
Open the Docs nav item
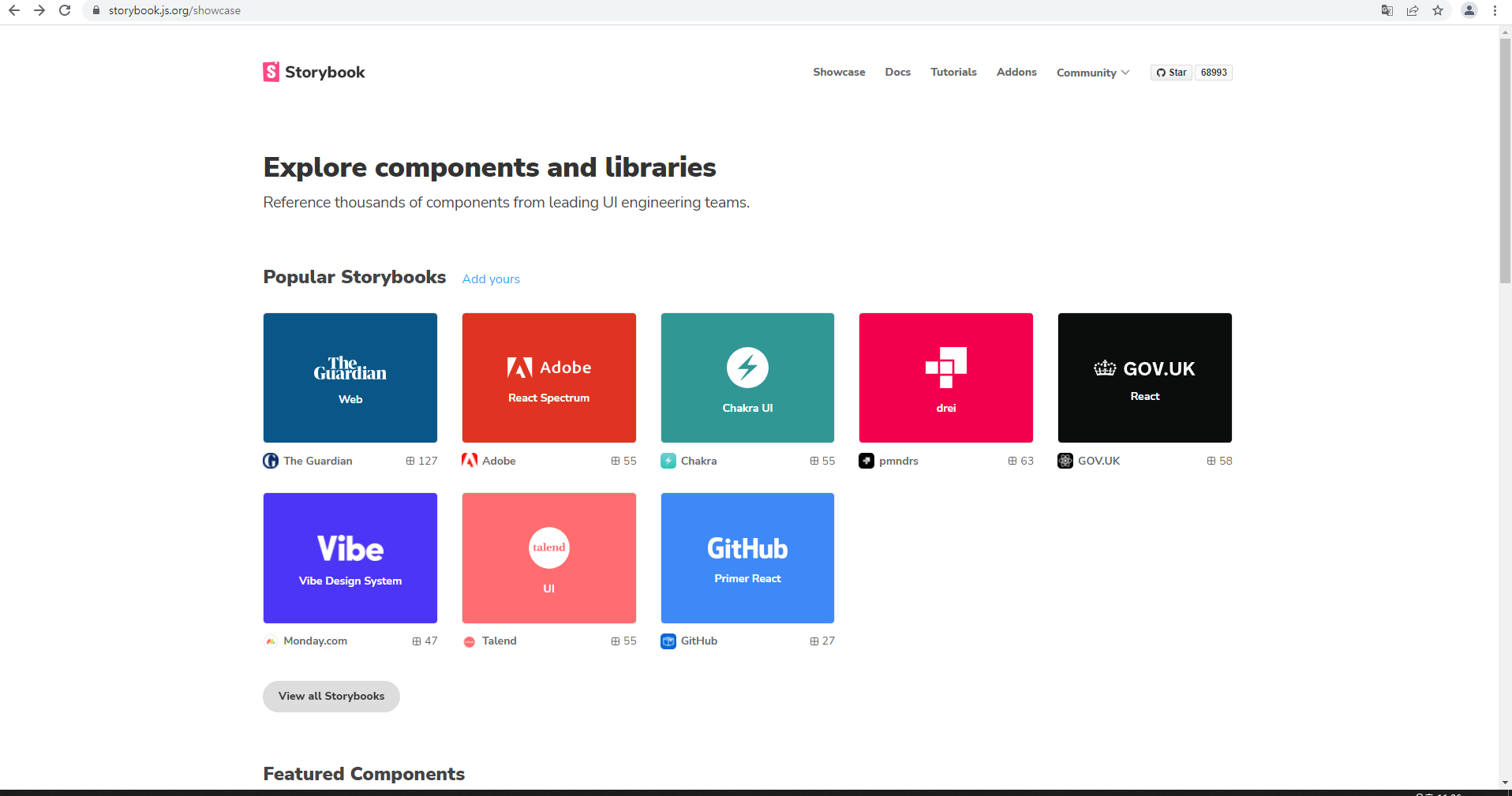pyautogui.click(x=897, y=72)
